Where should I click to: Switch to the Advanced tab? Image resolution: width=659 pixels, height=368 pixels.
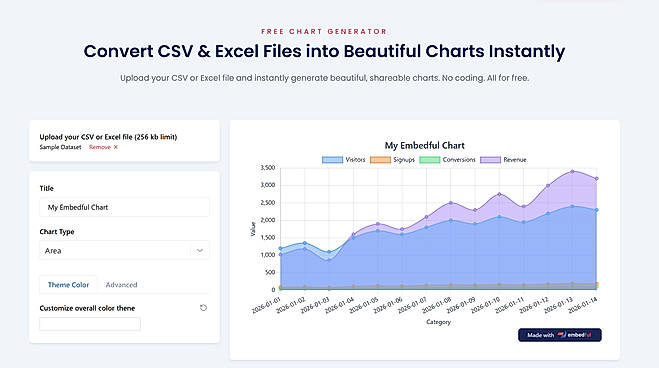121,285
